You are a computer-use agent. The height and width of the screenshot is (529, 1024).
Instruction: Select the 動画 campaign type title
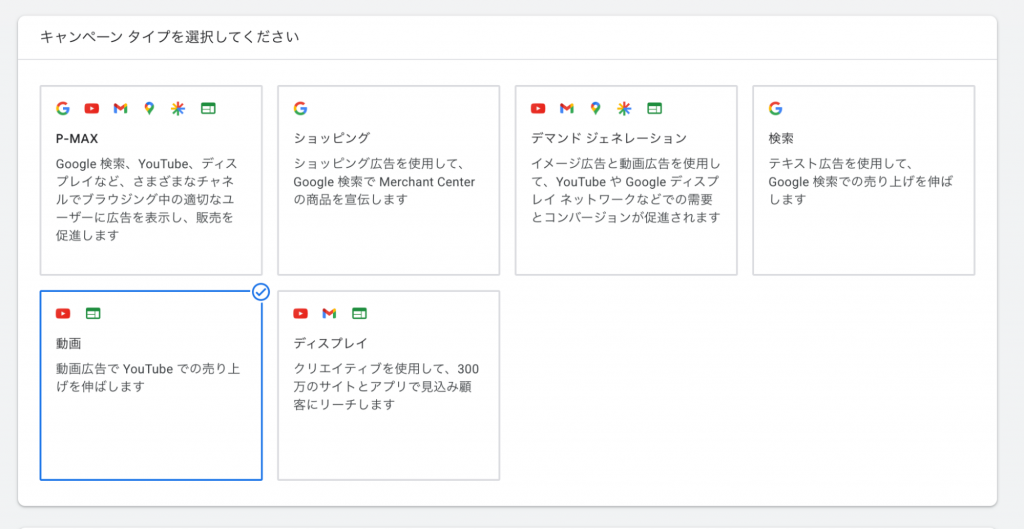(69, 344)
